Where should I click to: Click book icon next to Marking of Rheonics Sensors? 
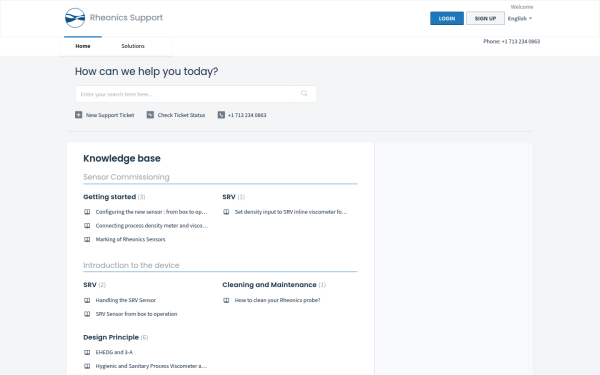87,240
